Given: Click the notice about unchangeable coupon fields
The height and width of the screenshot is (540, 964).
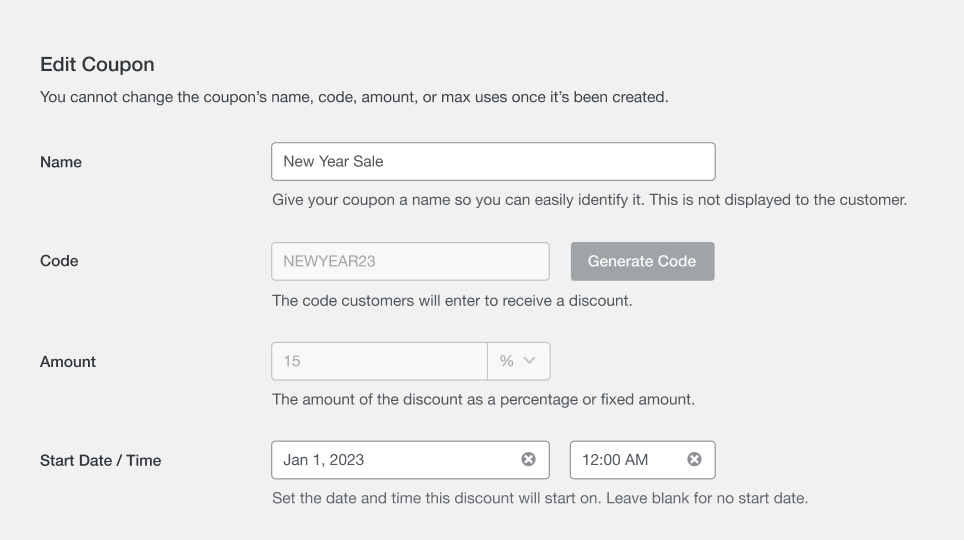Looking at the screenshot, I should pos(353,98).
